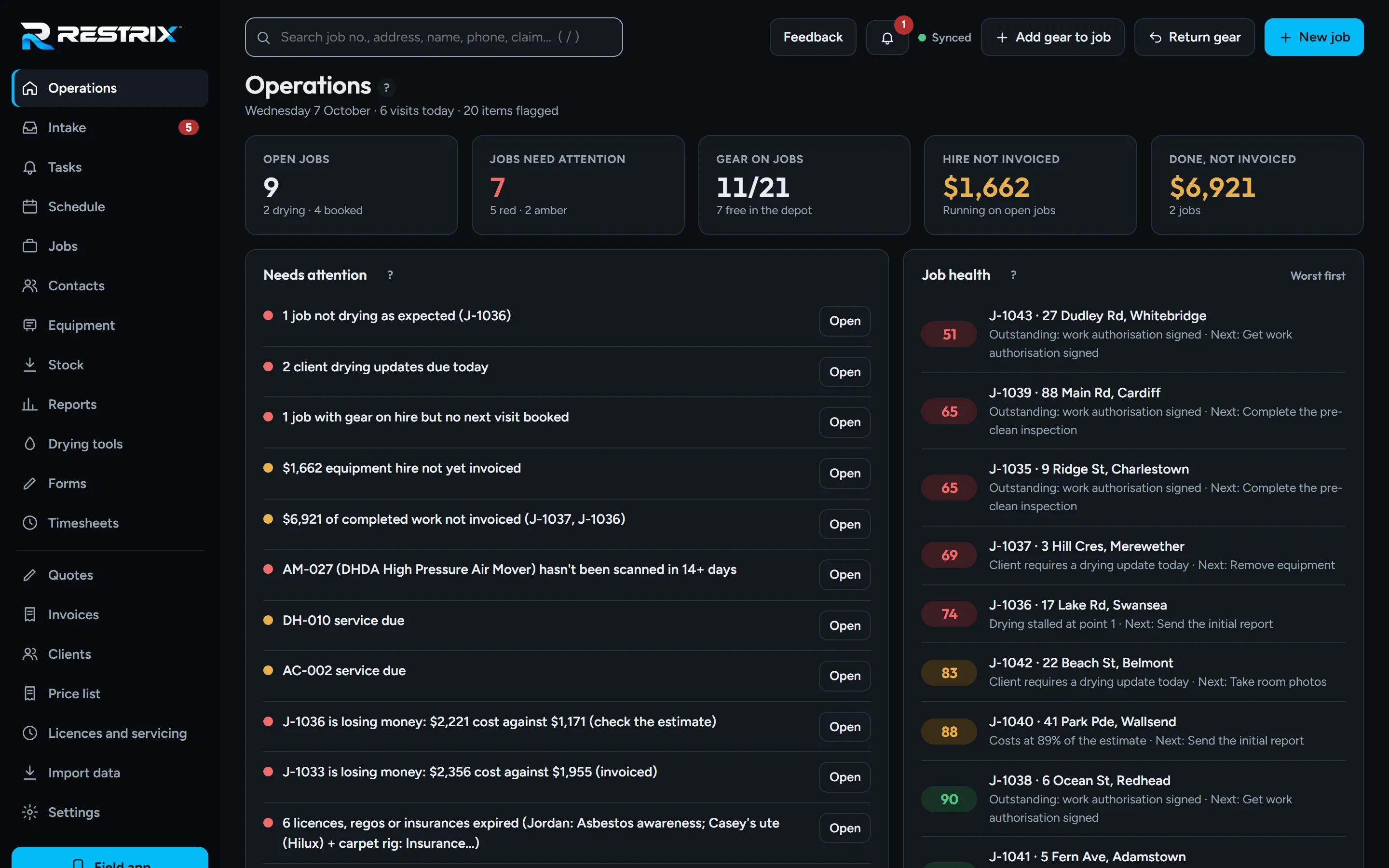This screenshot has height=868, width=1389.
Task: Click the Restrix logo
Action: (101, 36)
